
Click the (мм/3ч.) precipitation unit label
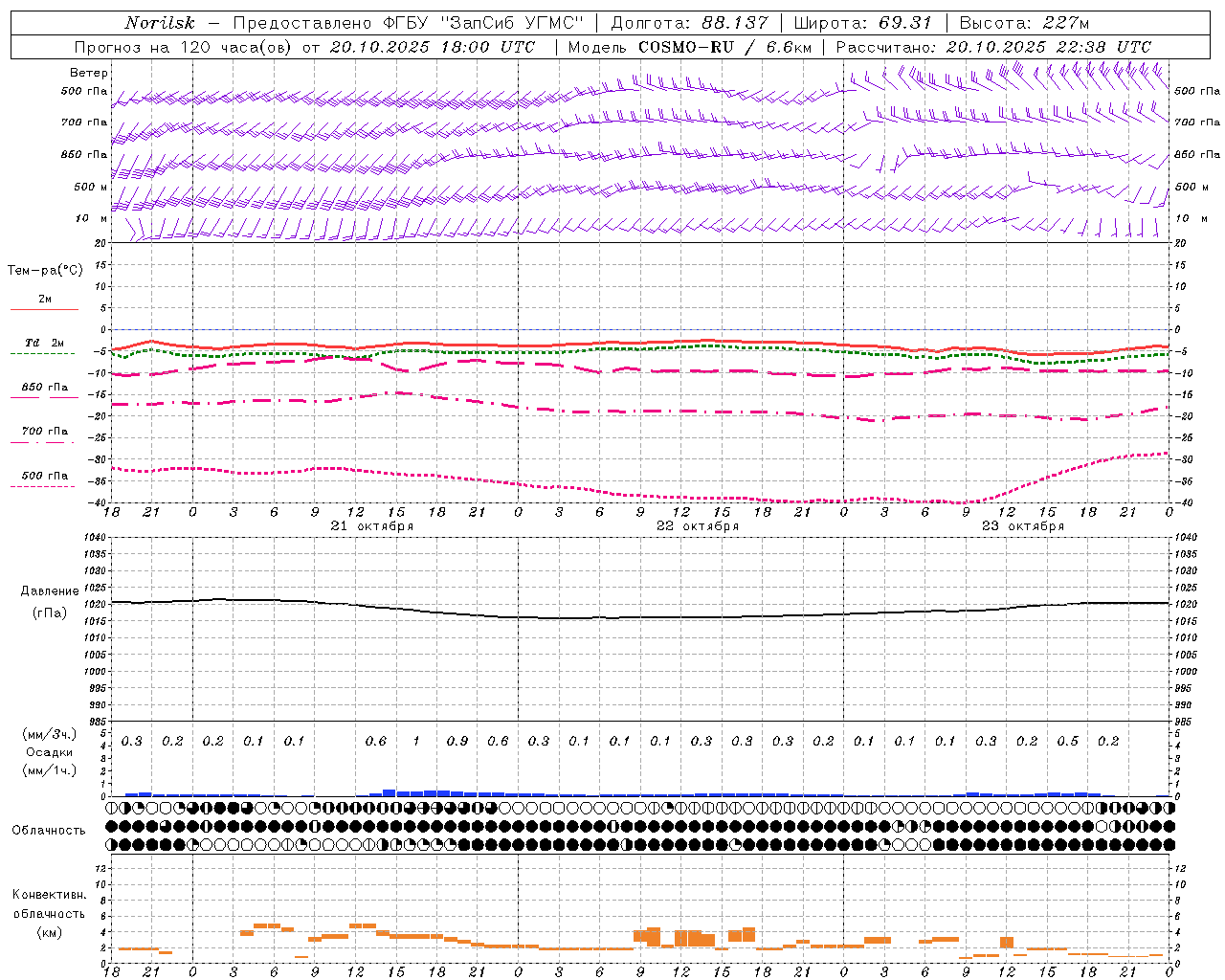click(x=50, y=734)
